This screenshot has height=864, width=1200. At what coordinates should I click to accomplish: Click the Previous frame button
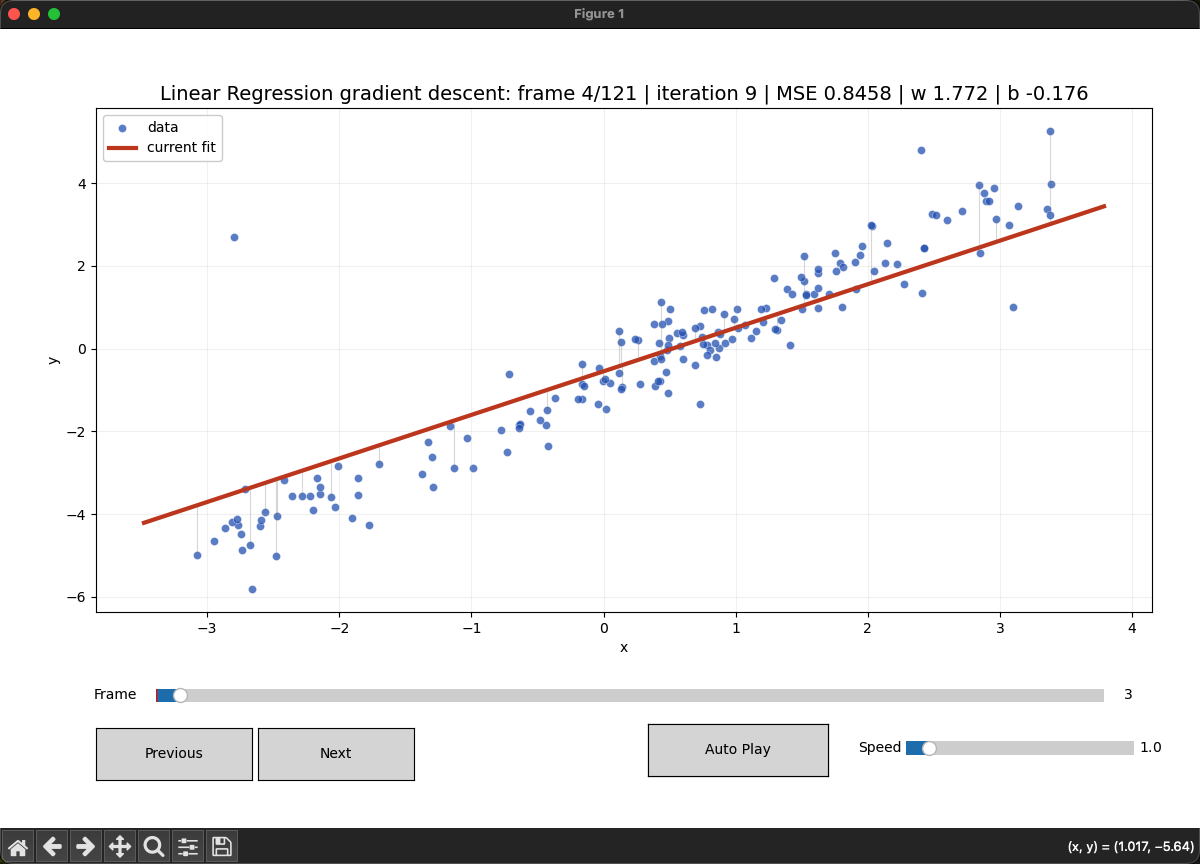[174, 754]
